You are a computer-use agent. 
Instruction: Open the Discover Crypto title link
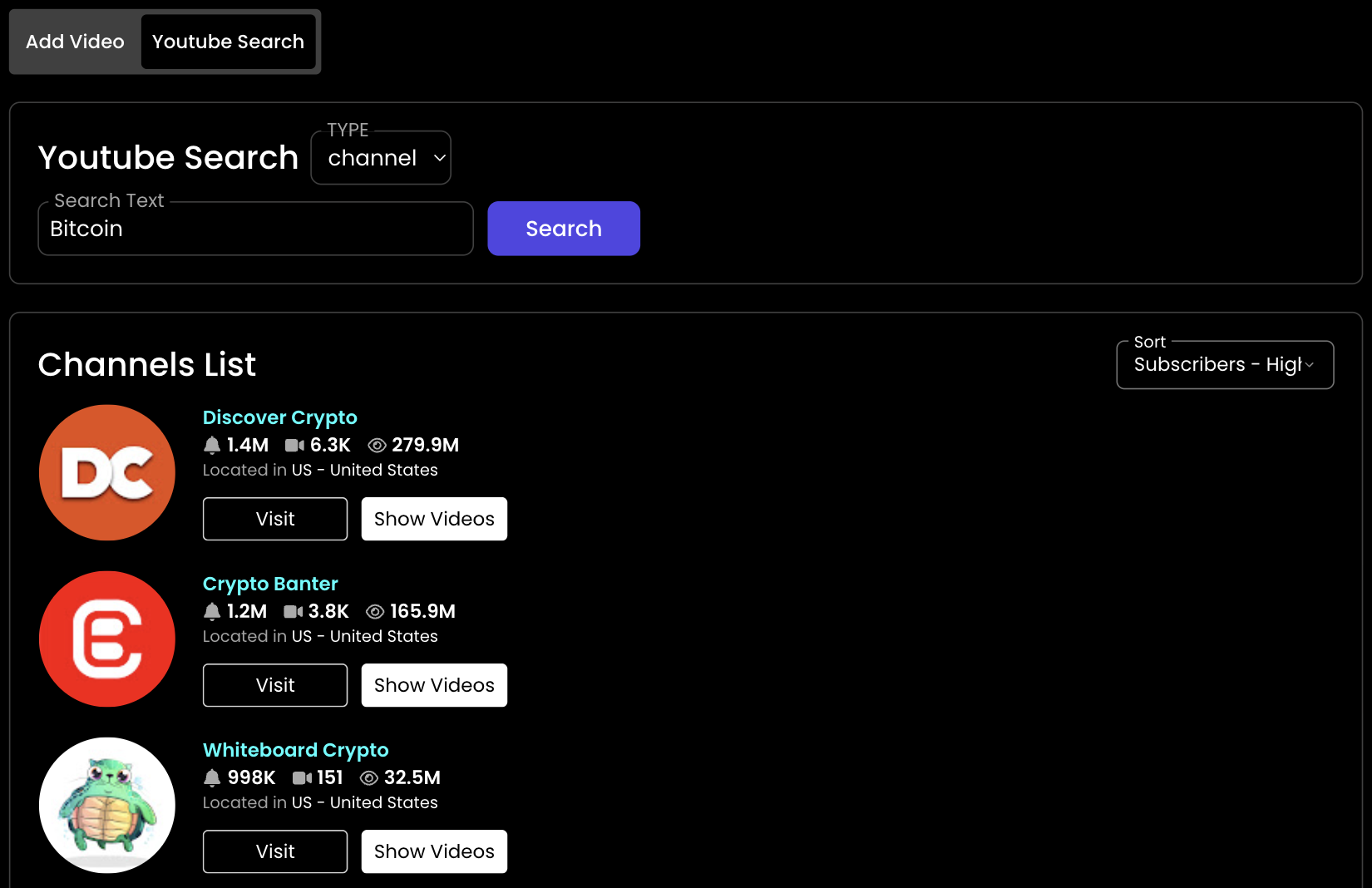280,417
